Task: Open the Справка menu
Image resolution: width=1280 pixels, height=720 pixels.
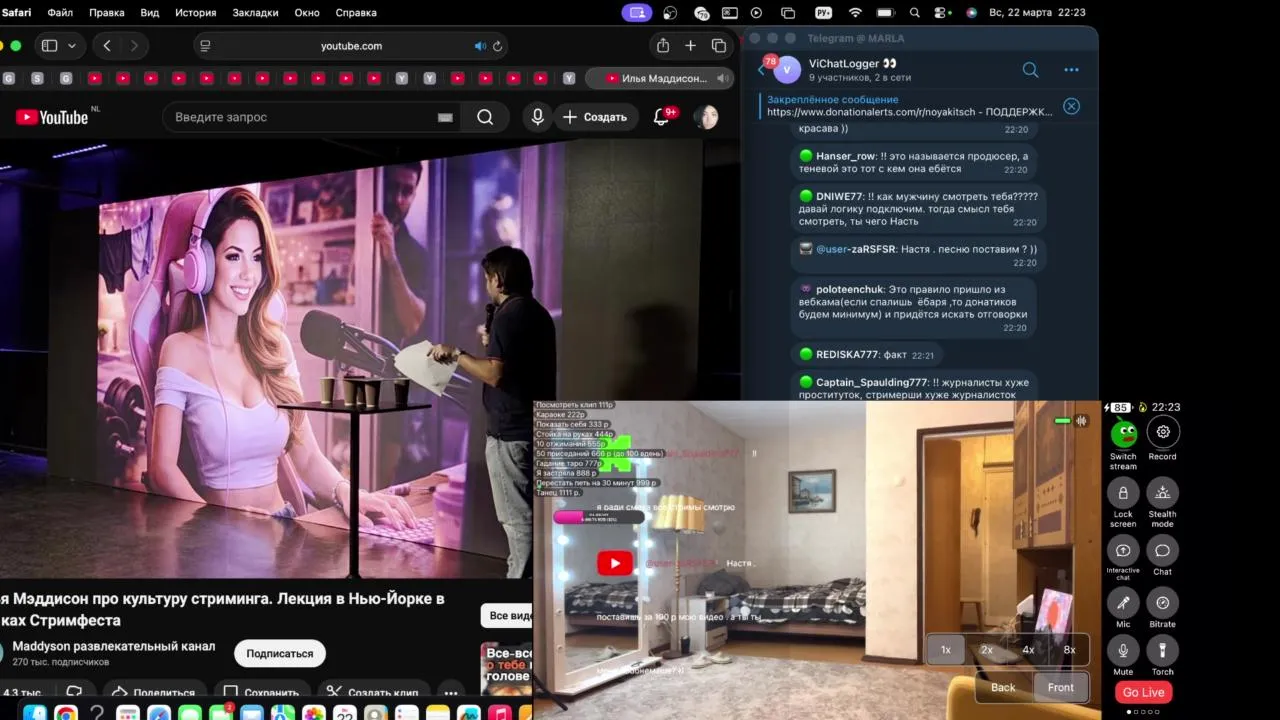Action: 356,13
